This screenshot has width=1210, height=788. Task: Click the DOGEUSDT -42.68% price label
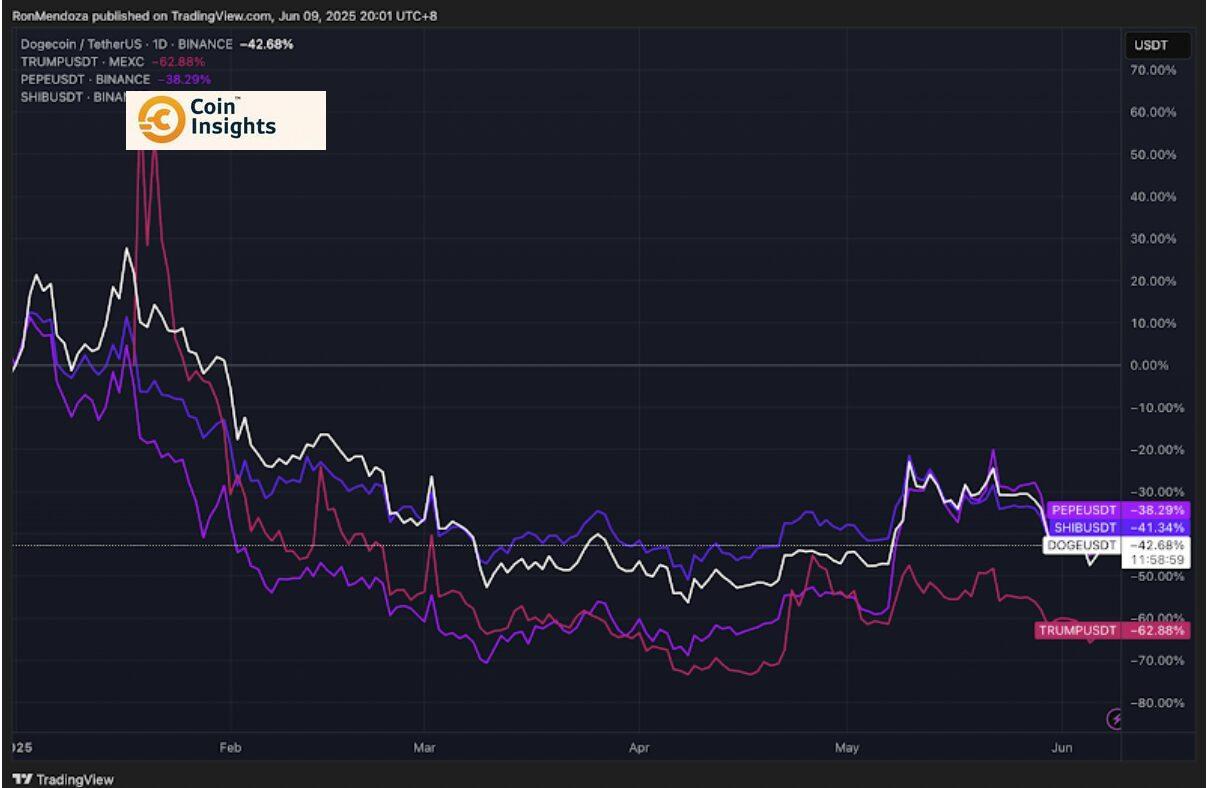tap(1116, 545)
